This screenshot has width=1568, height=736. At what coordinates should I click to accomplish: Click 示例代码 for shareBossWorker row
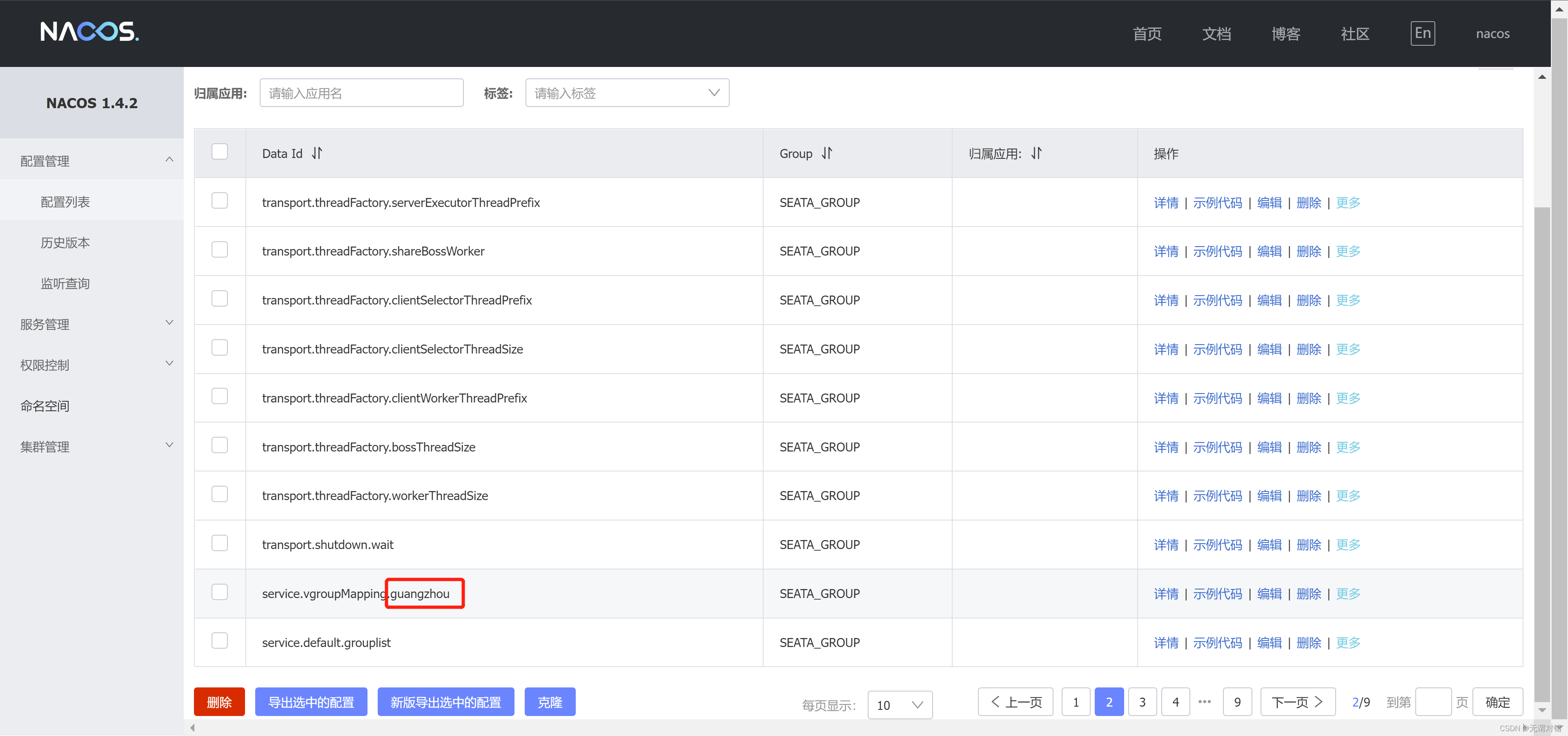[1217, 251]
